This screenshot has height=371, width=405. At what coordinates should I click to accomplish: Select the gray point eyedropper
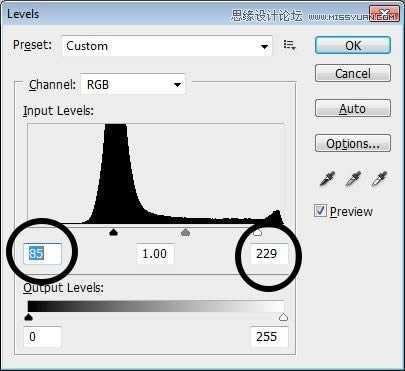pos(353,178)
